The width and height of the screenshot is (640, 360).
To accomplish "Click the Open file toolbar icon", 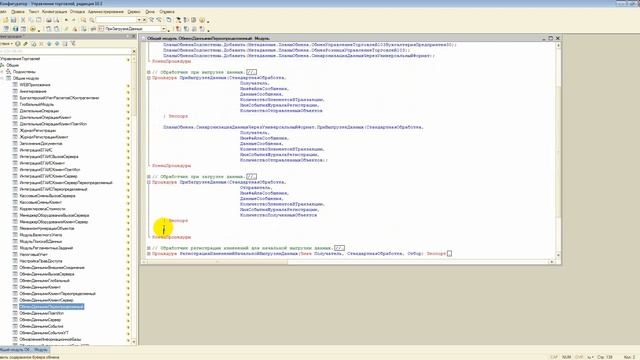I will 5,20.
